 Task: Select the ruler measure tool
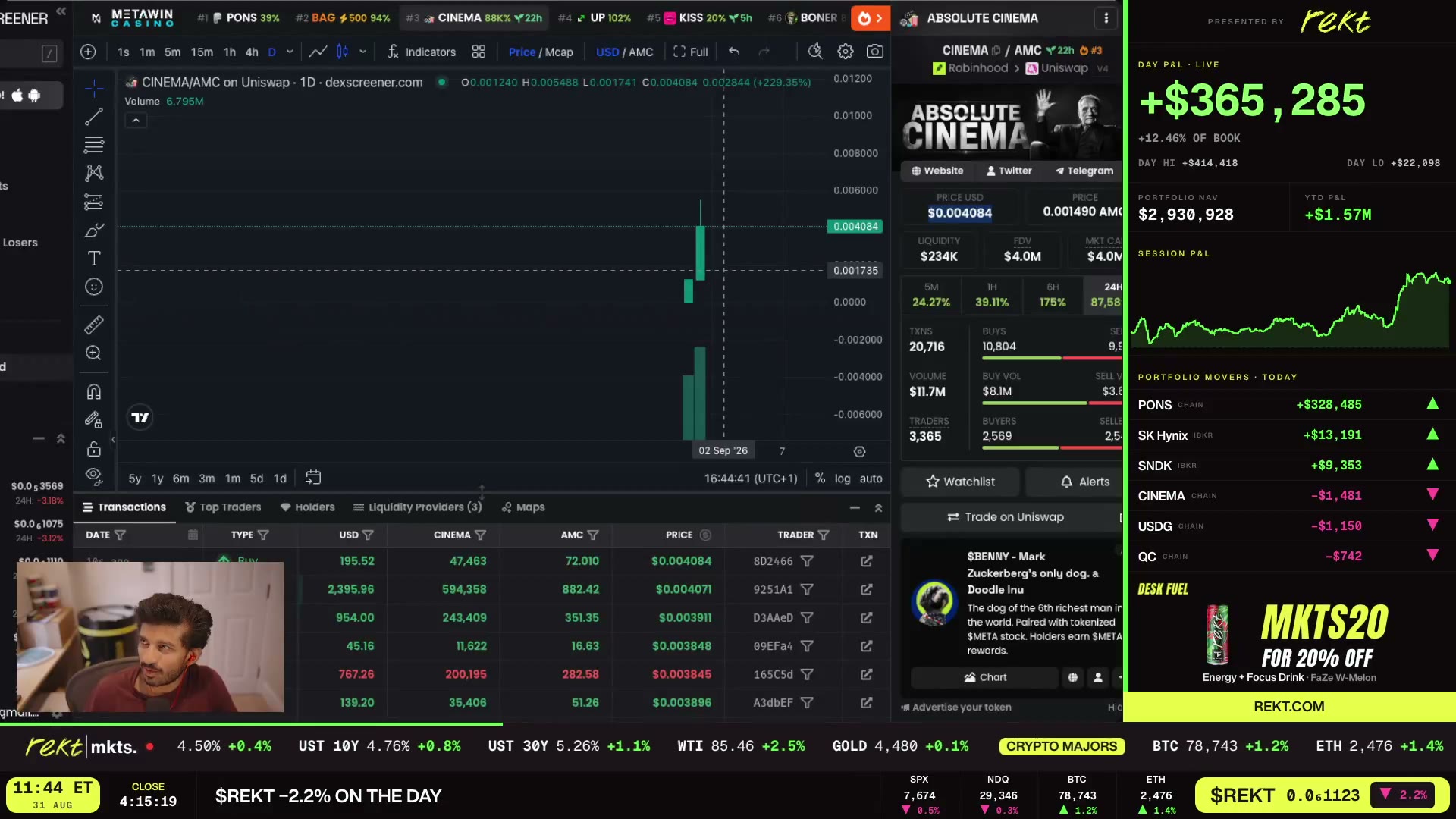coord(94,325)
